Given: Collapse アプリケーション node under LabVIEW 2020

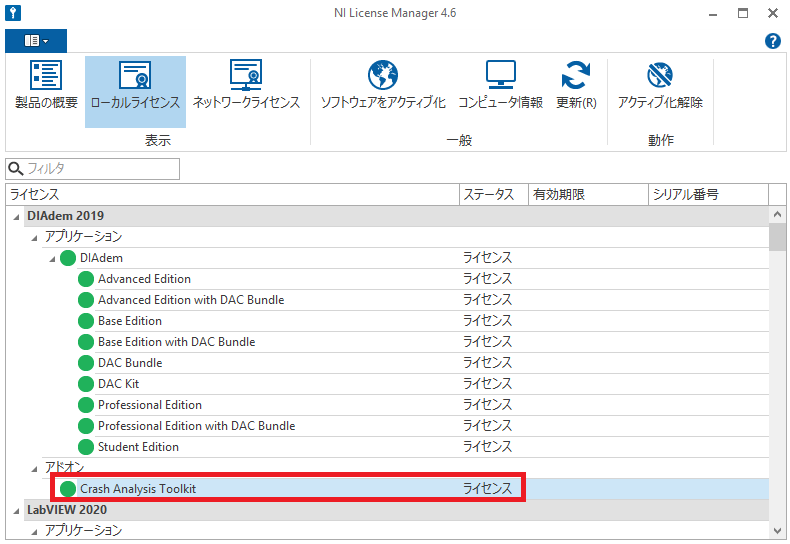Looking at the screenshot, I should click(x=34, y=531).
